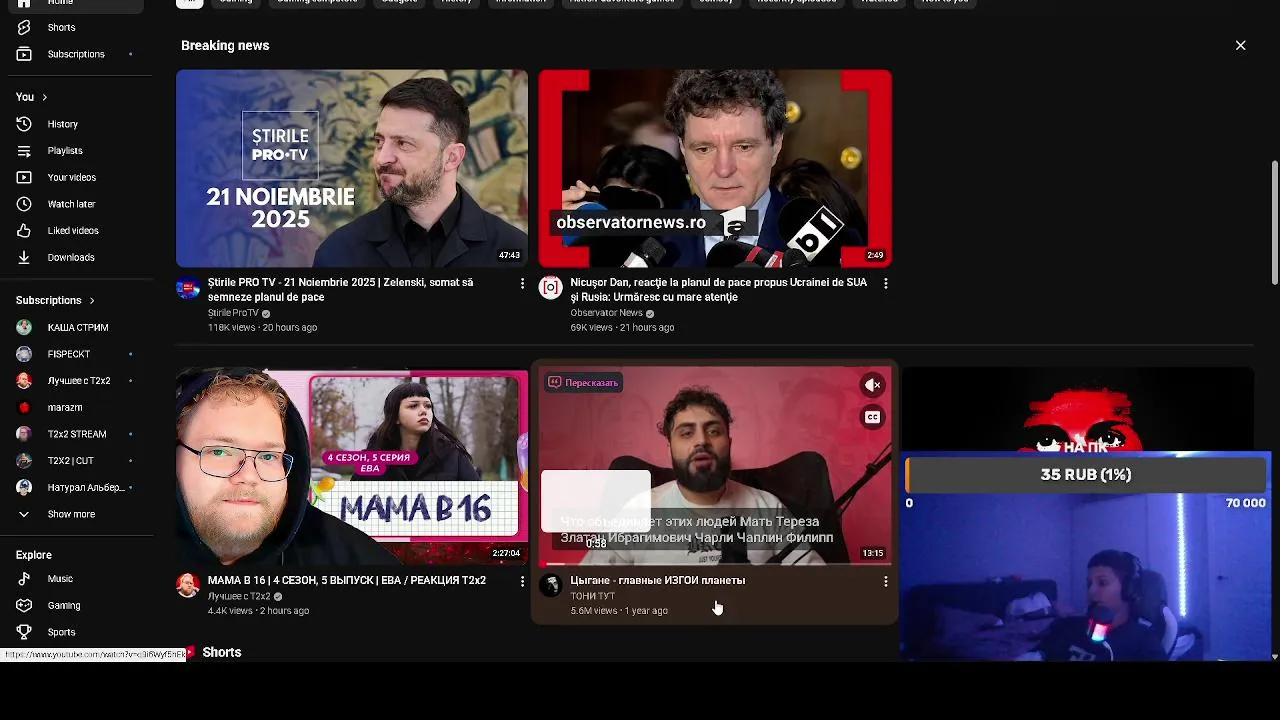The width and height of the screenshot is (1280, 720).
Task: Open Observator News channel name link
Action: (x=606, y=313)
